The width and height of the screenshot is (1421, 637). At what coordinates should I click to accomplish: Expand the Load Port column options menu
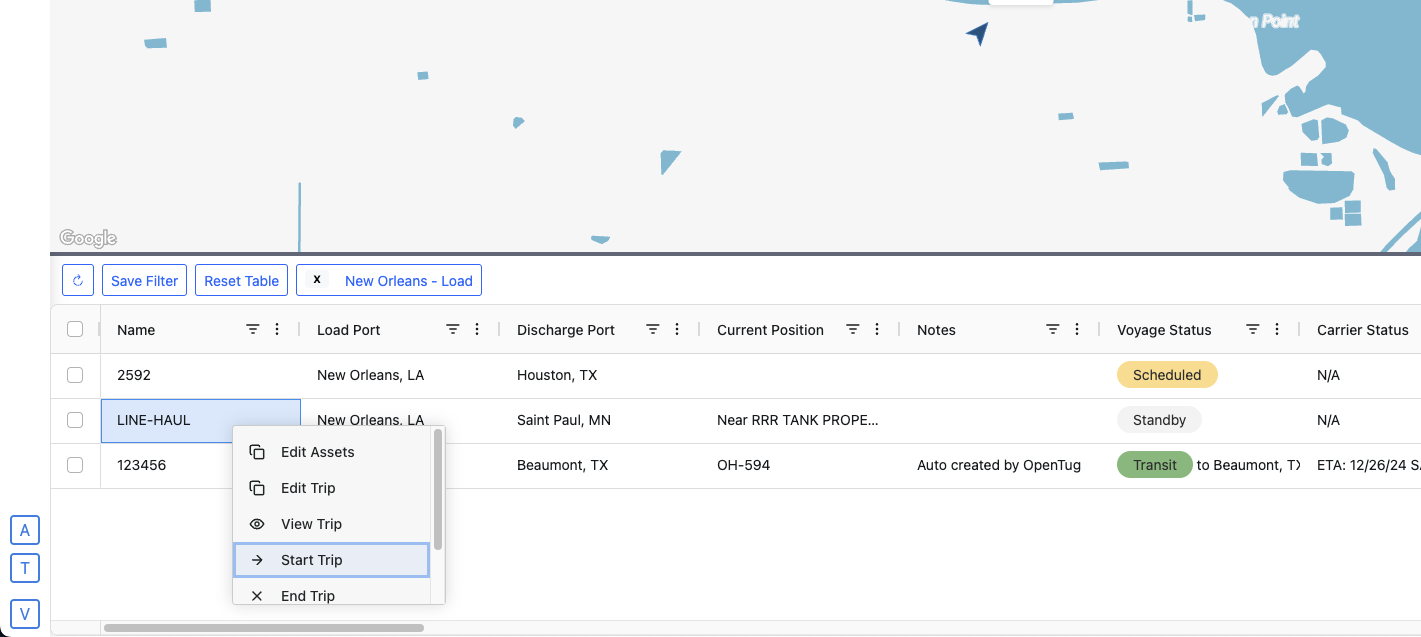tap(477, 329)
